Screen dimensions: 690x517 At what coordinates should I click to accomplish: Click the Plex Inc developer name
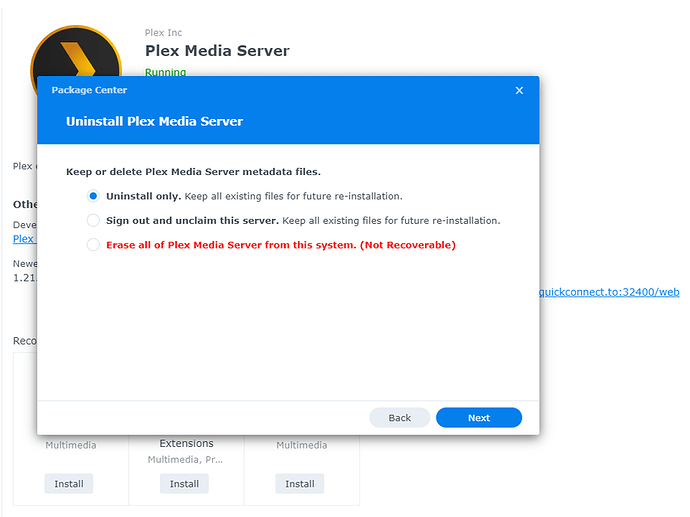pos(163,33)
